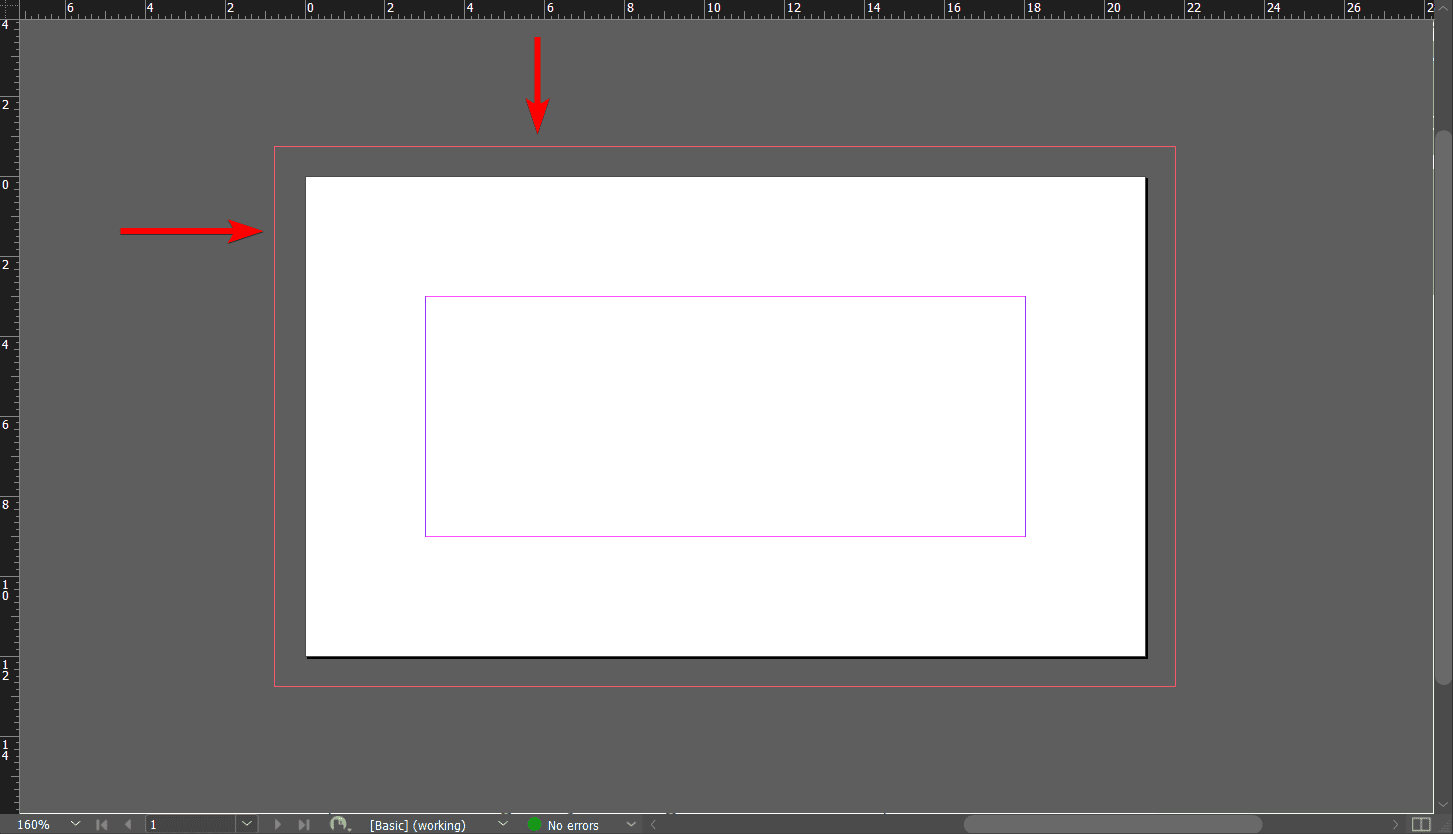Open the dropdown beside No errors
The image size is (1453, 834).
pos(630,824)
